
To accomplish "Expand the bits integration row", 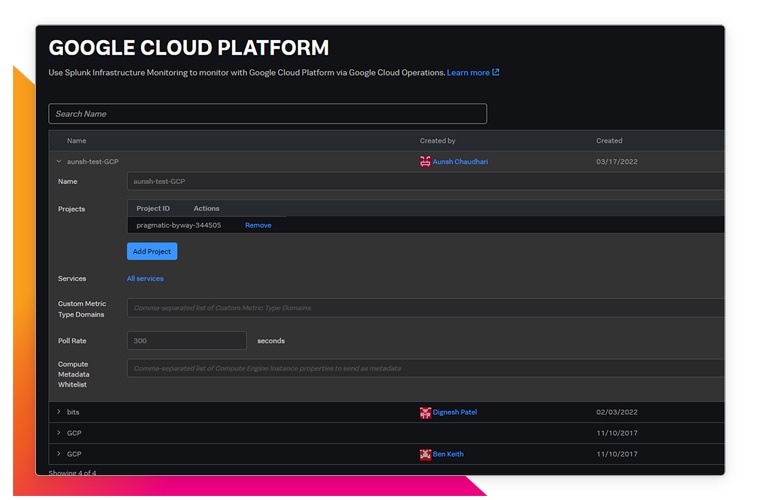I will click(59, 412).
